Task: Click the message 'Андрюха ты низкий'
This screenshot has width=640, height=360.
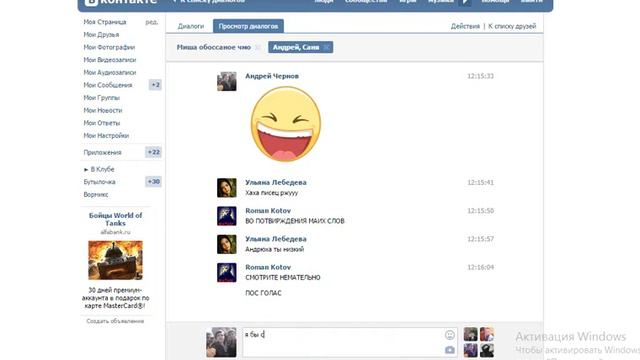Action: click(x=274, y=249)
